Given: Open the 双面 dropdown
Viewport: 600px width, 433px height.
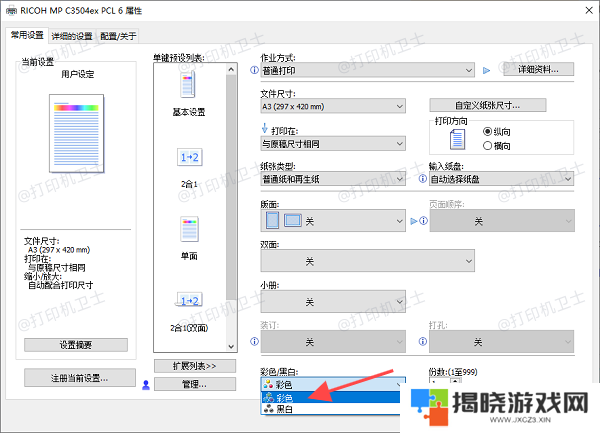Looking at the screenshot, I should coord(368,261).
